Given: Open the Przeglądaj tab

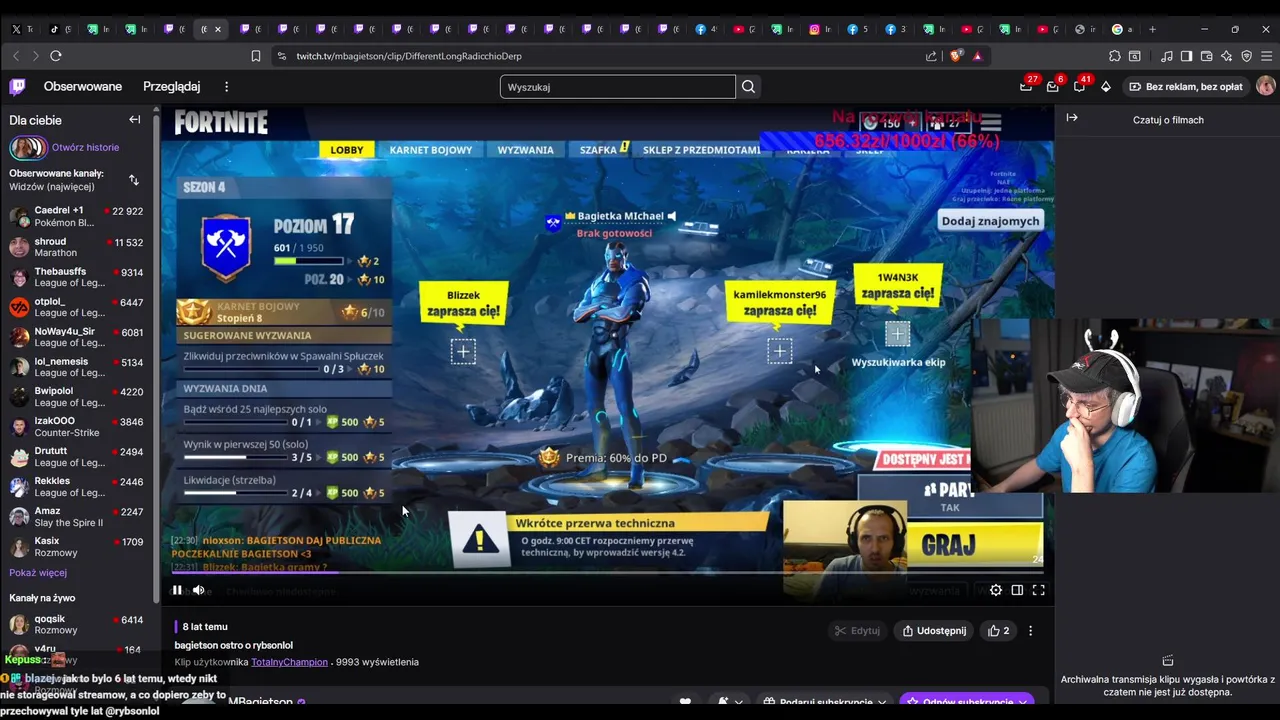Looking at the screenshot, I should pyautogui.click(x=172, y=87).
